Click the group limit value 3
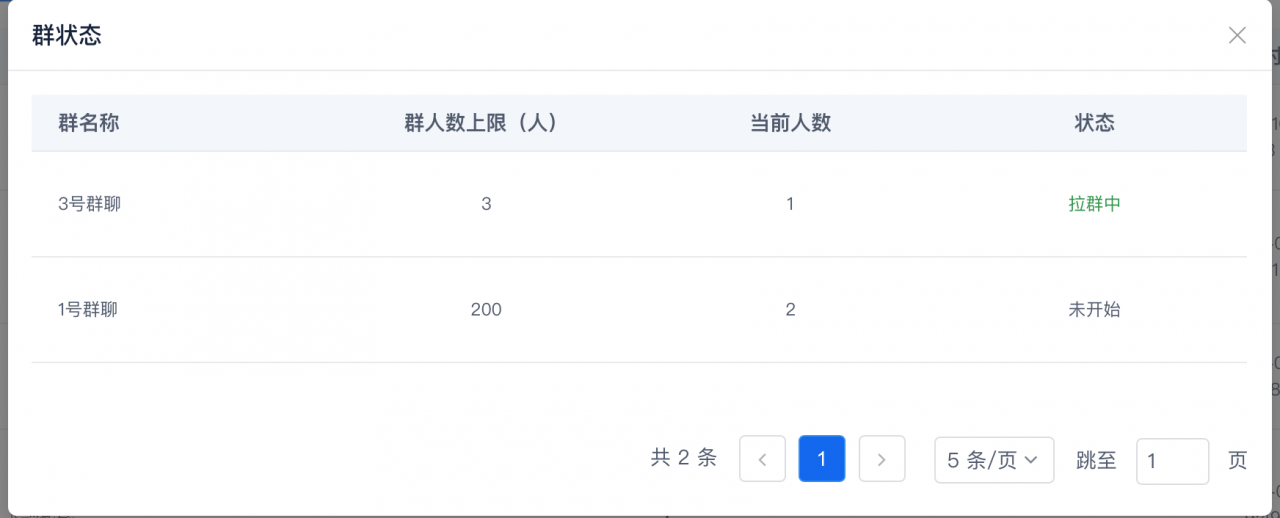Image resolution: width=1280 pixels, height=518 pixels. (486, 204)
